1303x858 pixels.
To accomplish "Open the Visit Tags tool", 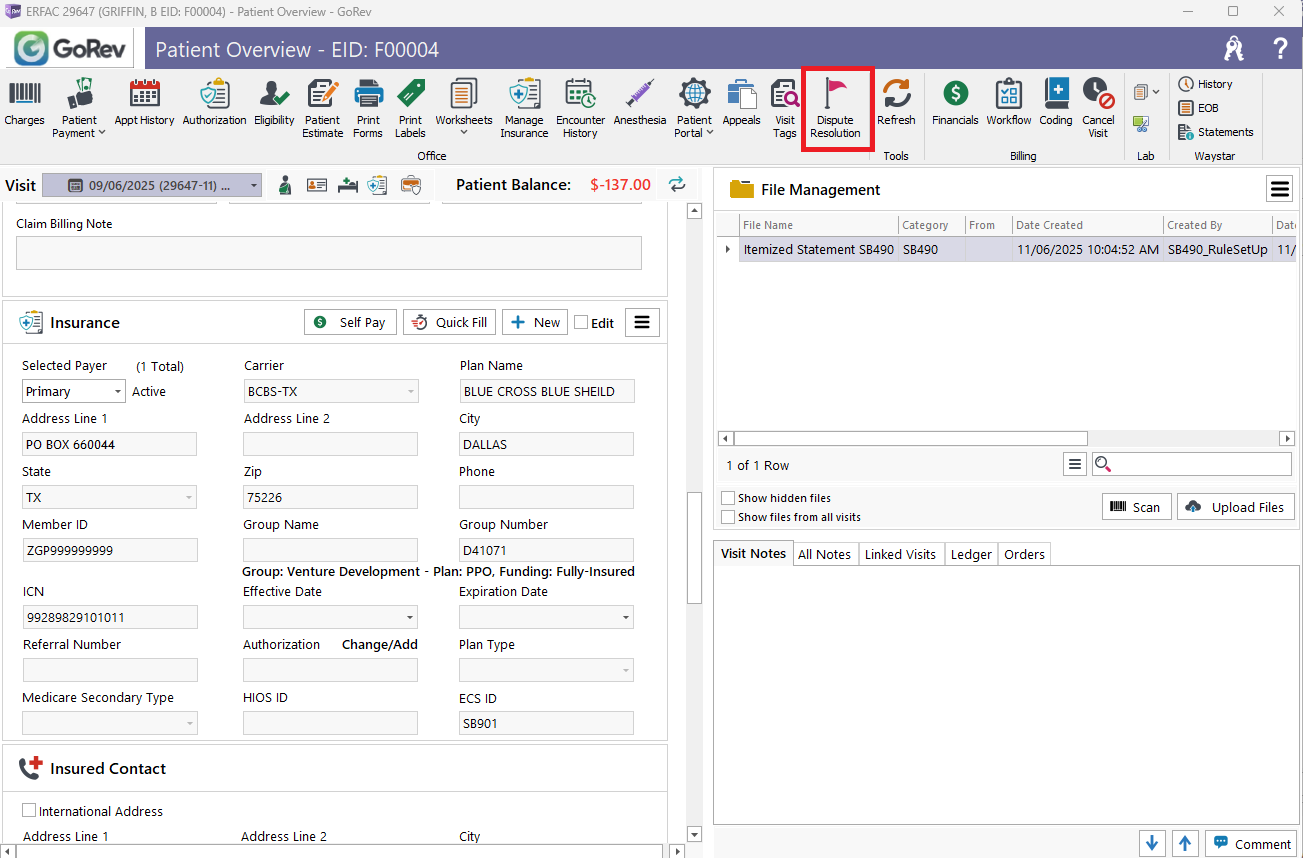I will point(785,108).
